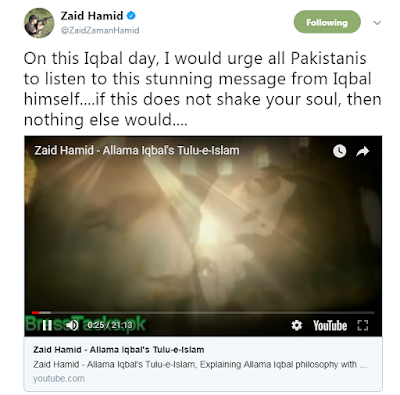Enter fullscreen mode in the video player
Viewport: 400px width, 395px height.
pyautogui.click(x=363, y=325)
